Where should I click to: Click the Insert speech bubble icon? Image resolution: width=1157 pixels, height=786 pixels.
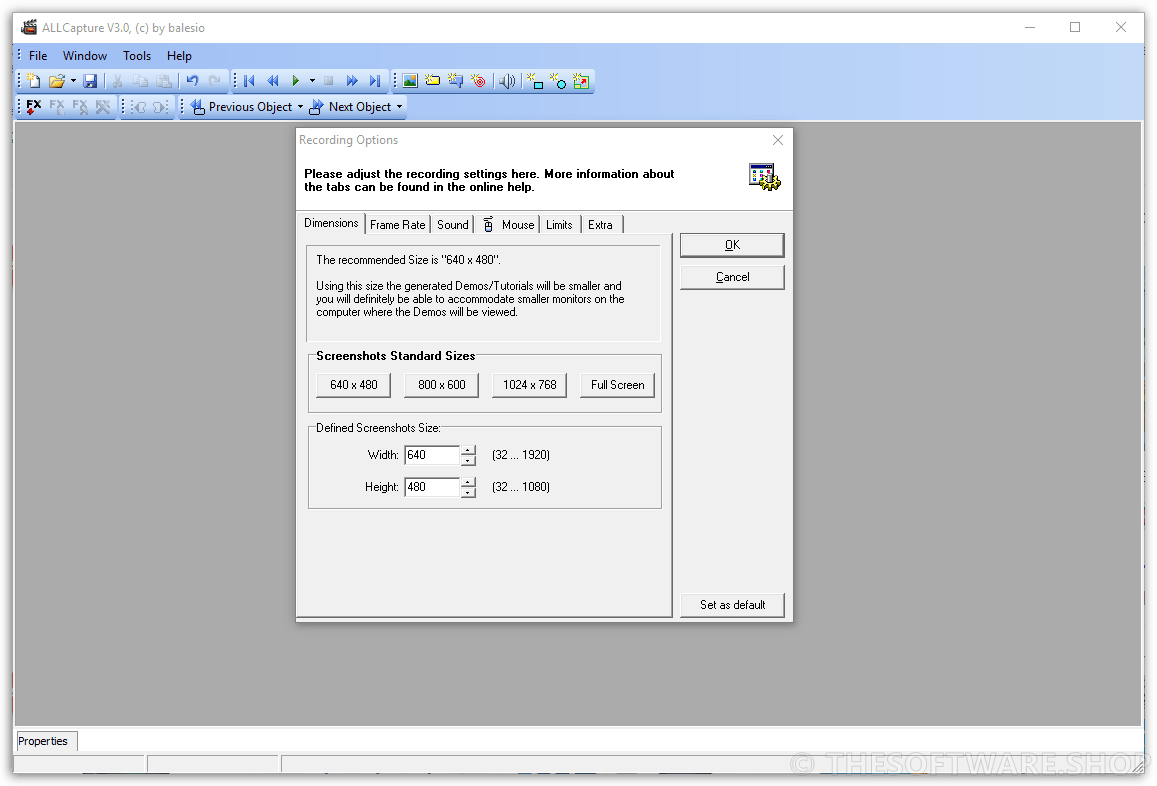tap(455, 81)
